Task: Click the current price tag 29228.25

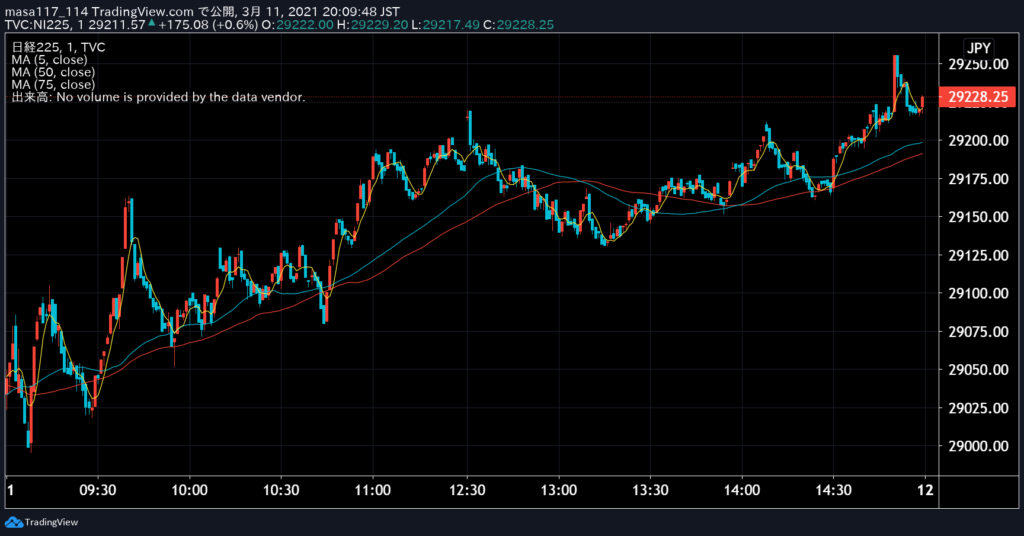Action: (978, 97)
